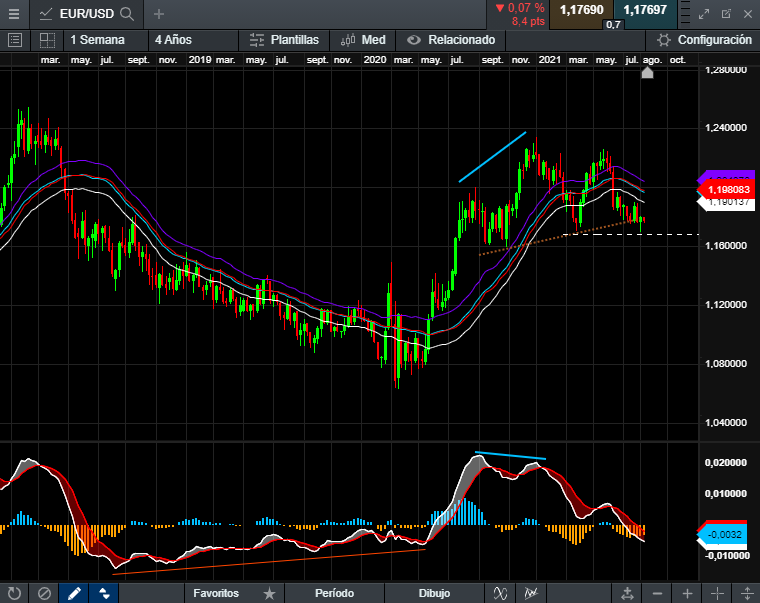Open the 1 Semana interval dropdown
This screenshot has width=760, height=603.
click(97, 40)
